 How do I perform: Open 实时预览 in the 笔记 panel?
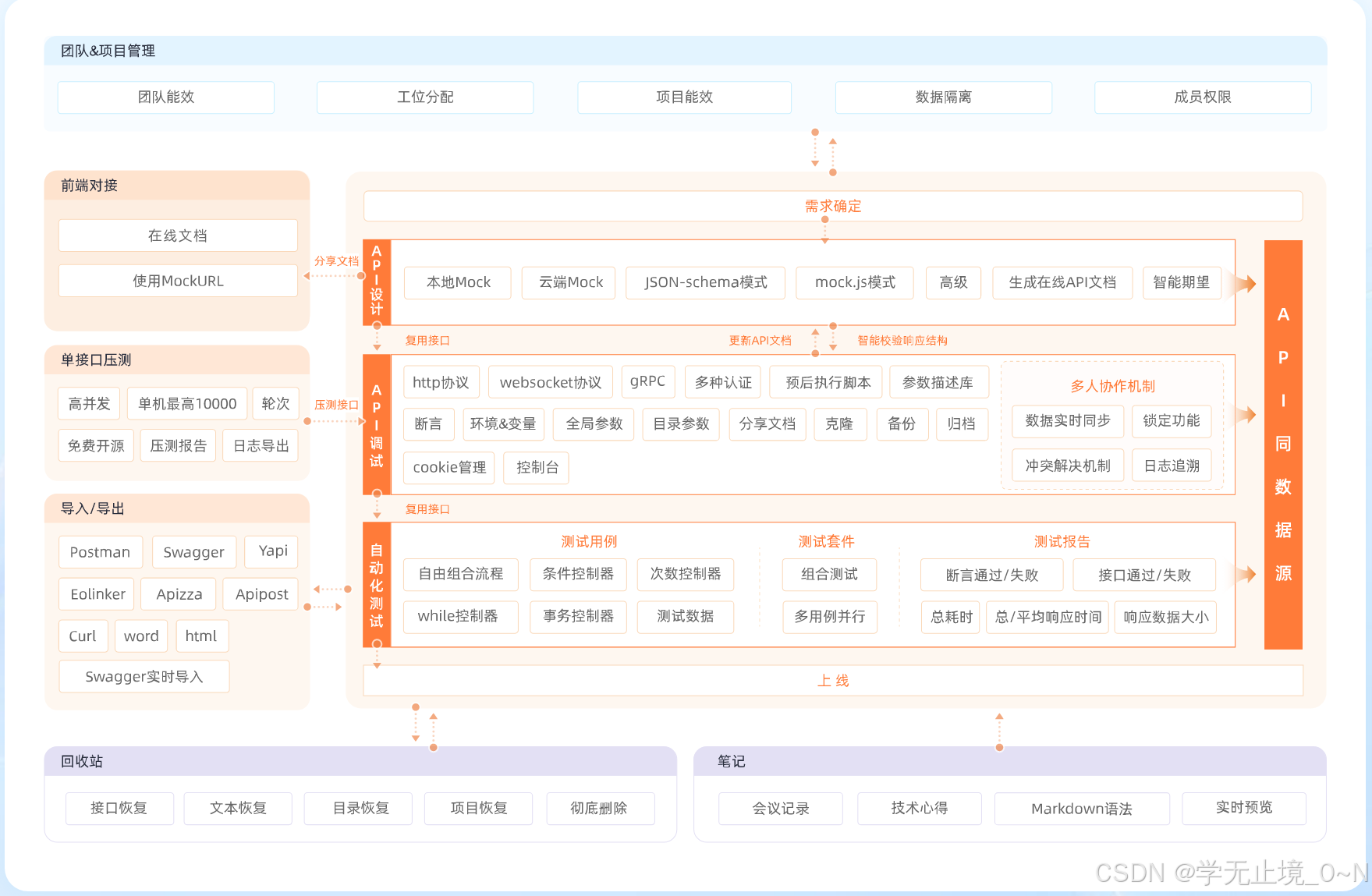tap(1243, 808)
